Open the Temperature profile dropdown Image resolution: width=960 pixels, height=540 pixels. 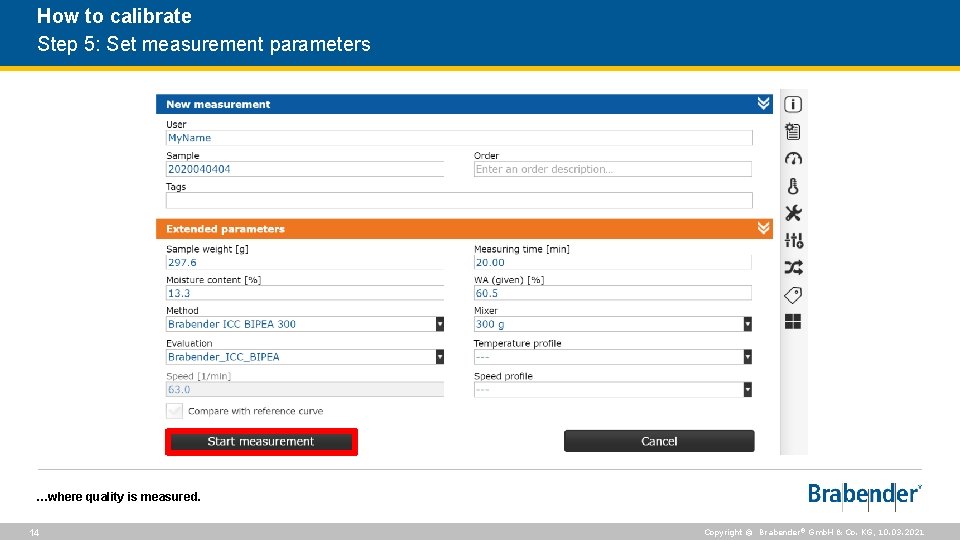pyautogui.click(x=612, y=356)
